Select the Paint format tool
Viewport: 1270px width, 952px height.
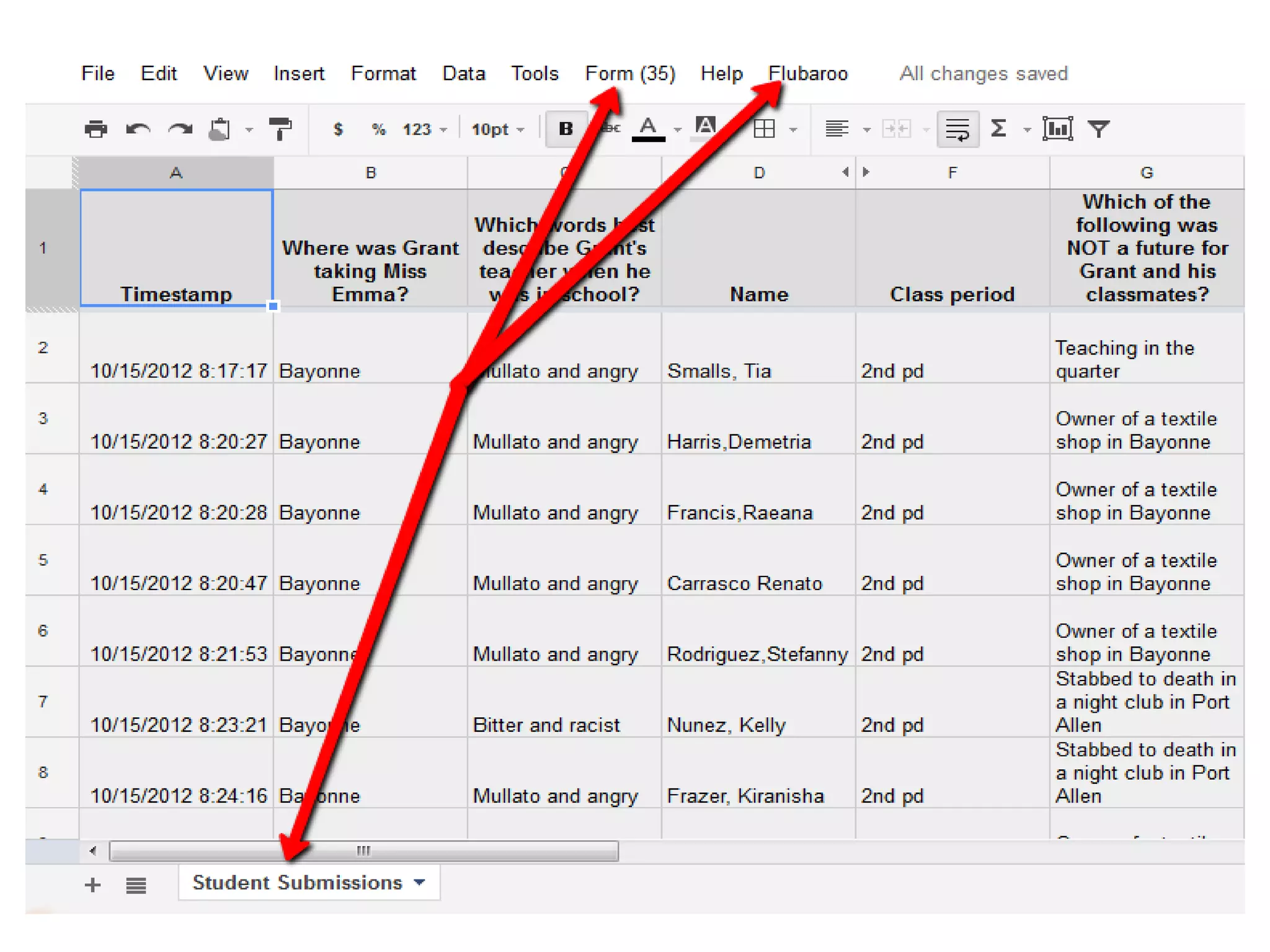(280, 129)
